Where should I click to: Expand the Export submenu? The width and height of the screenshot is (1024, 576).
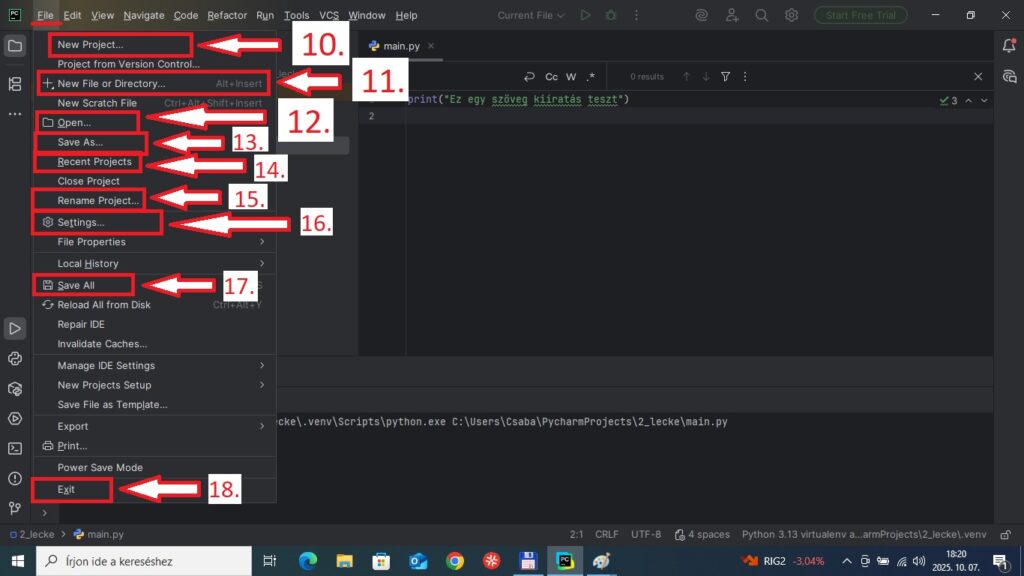click(150, 426)
